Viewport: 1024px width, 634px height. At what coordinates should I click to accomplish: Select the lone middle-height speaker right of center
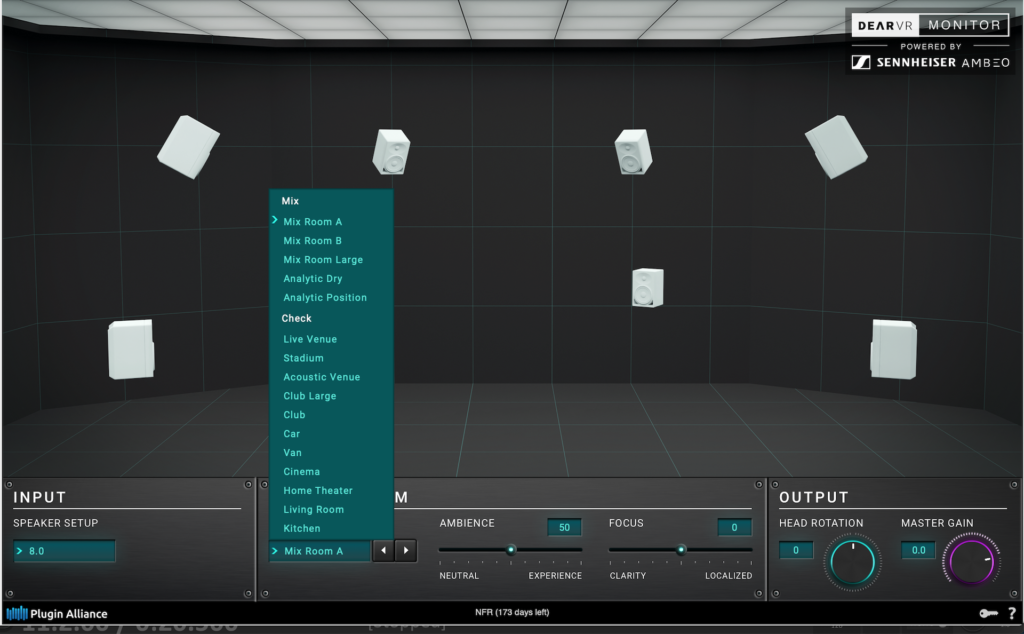click(647, 287)
